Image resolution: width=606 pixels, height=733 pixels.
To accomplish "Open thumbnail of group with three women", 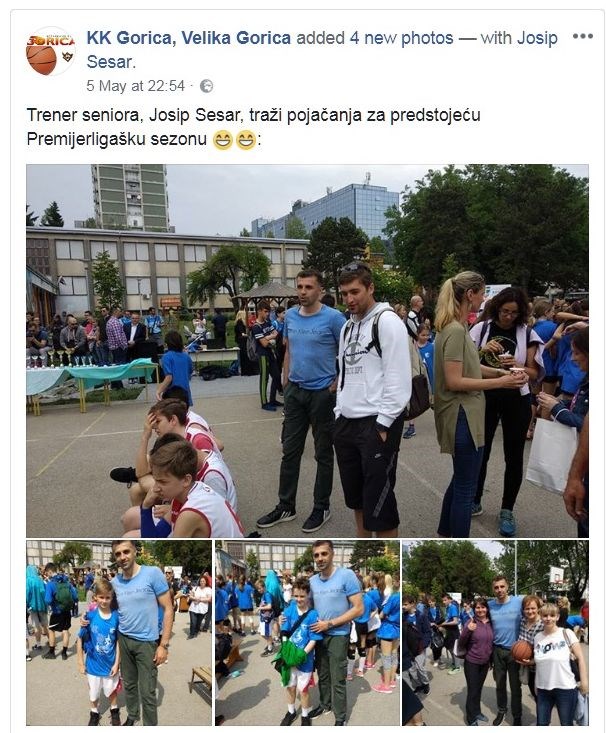I will tap(495, 633).
